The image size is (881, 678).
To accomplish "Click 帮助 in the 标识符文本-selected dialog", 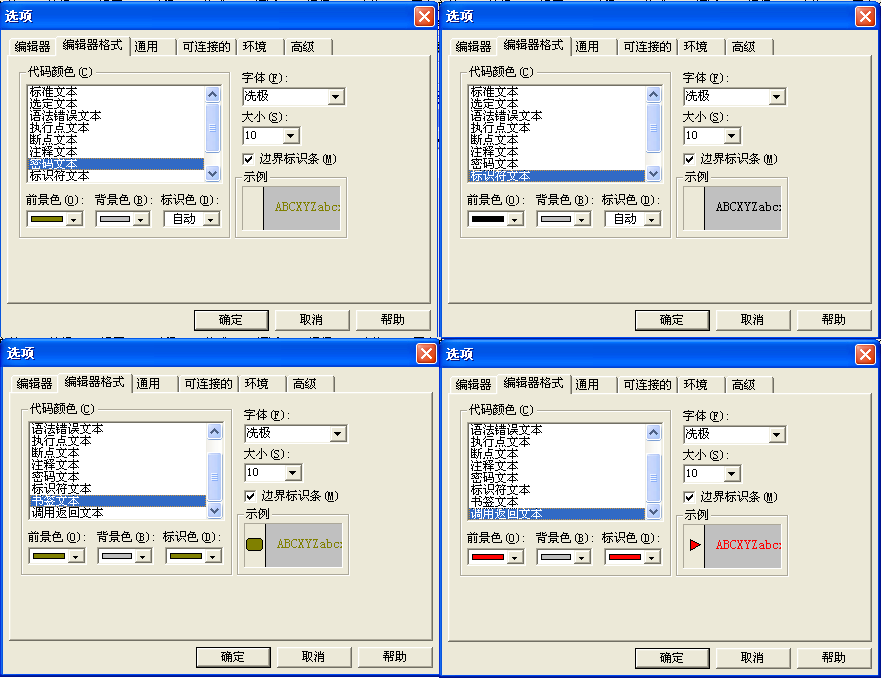I will point(834,320).
